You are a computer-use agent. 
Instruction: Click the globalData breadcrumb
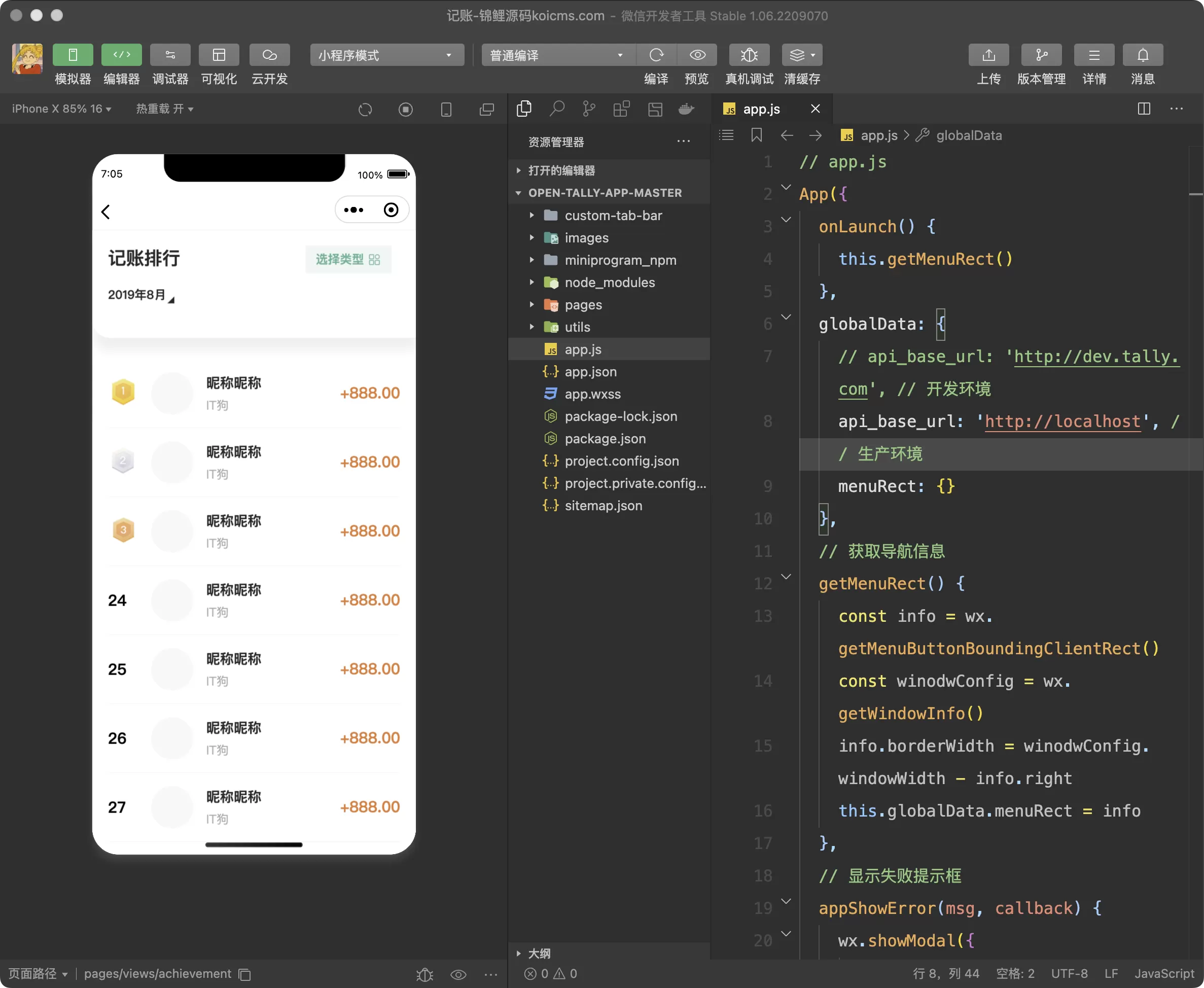point(969,135)
